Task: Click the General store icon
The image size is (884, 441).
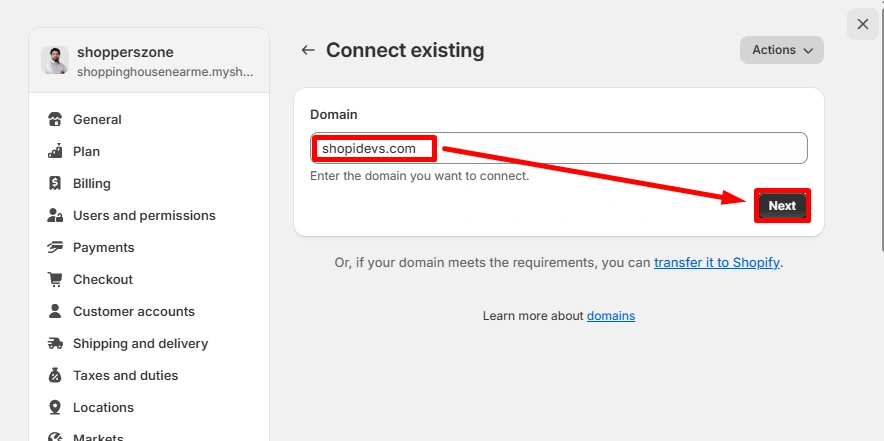Action: (55, 120)
